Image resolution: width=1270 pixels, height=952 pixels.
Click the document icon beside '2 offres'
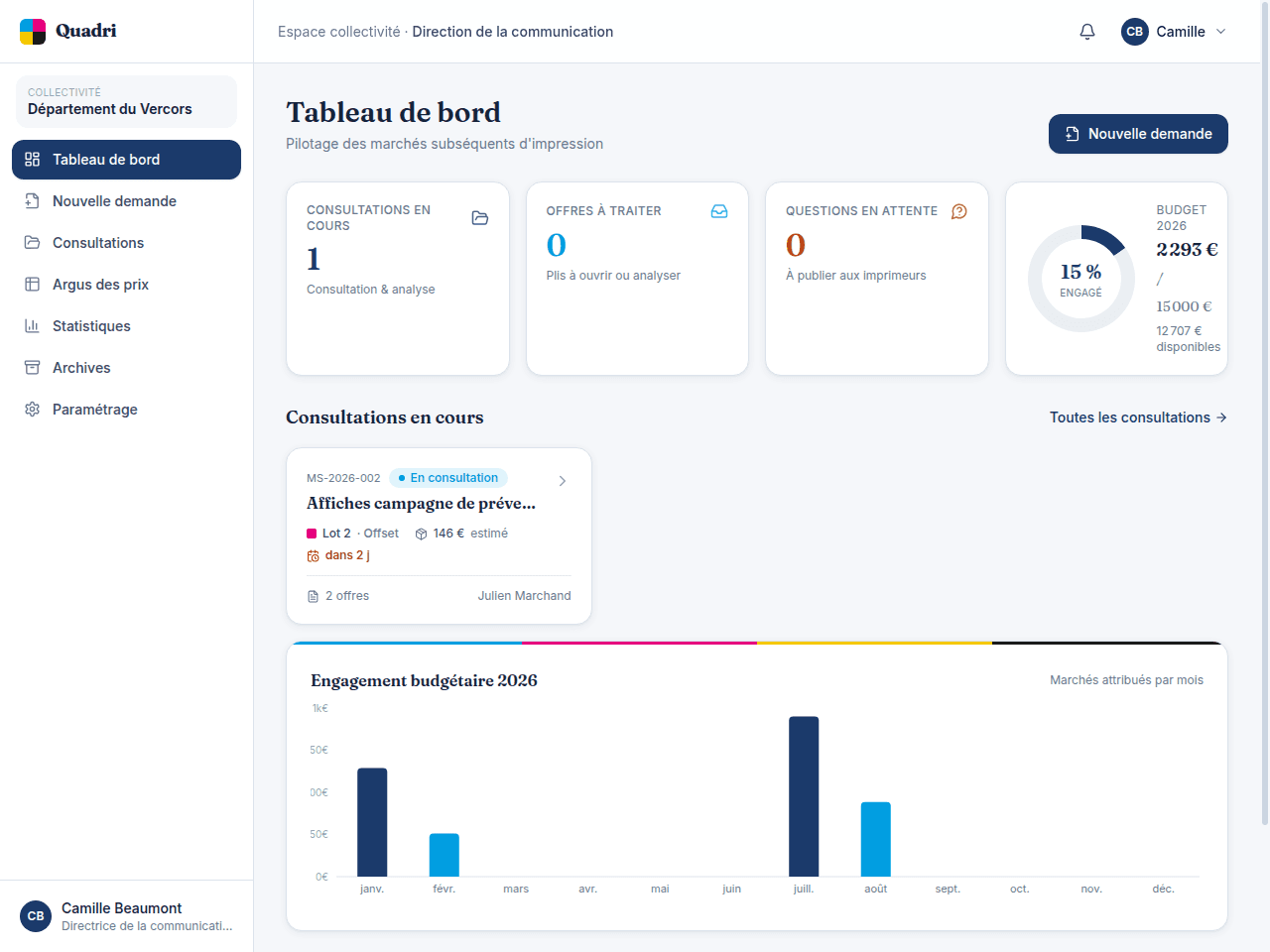pyautogui.click(x=314, y=596)
